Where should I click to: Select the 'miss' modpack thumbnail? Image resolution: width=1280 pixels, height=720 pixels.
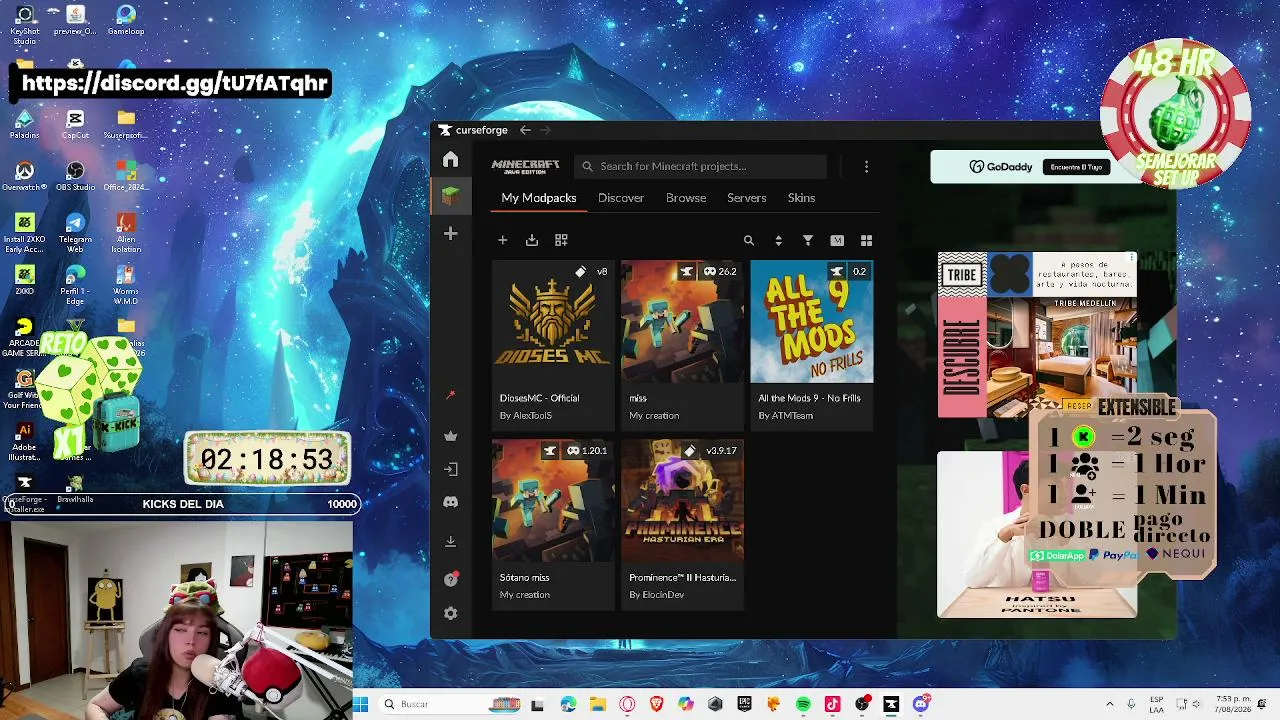coord(682,322)
